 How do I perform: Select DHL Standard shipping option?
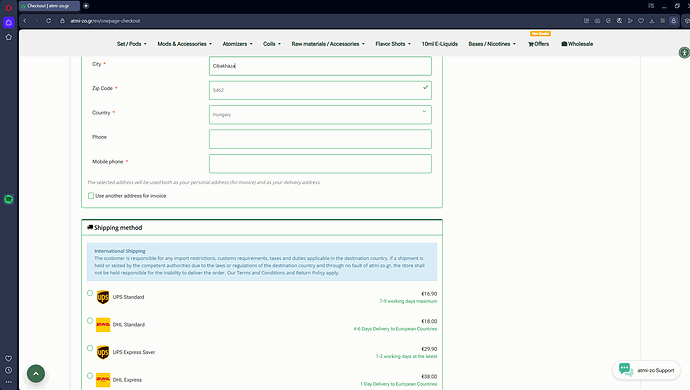pos(90,321)
